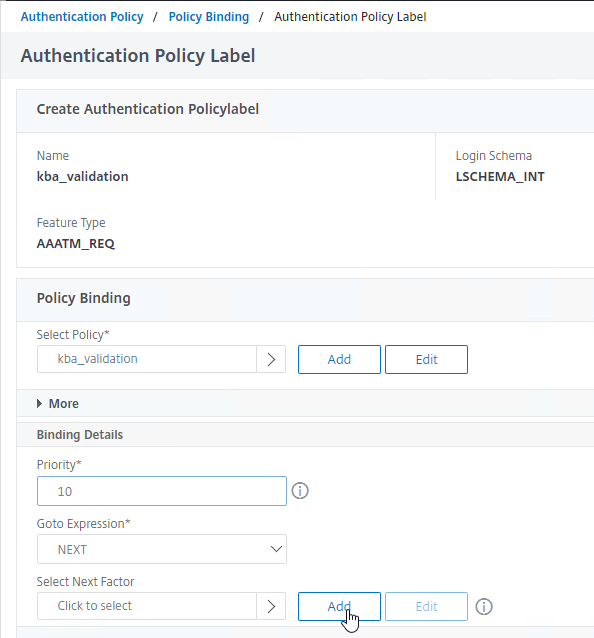The image size is (594, 638).
Task: Open the Authentication Policy breadcrumb link
Action: click(x=82, y=17)
